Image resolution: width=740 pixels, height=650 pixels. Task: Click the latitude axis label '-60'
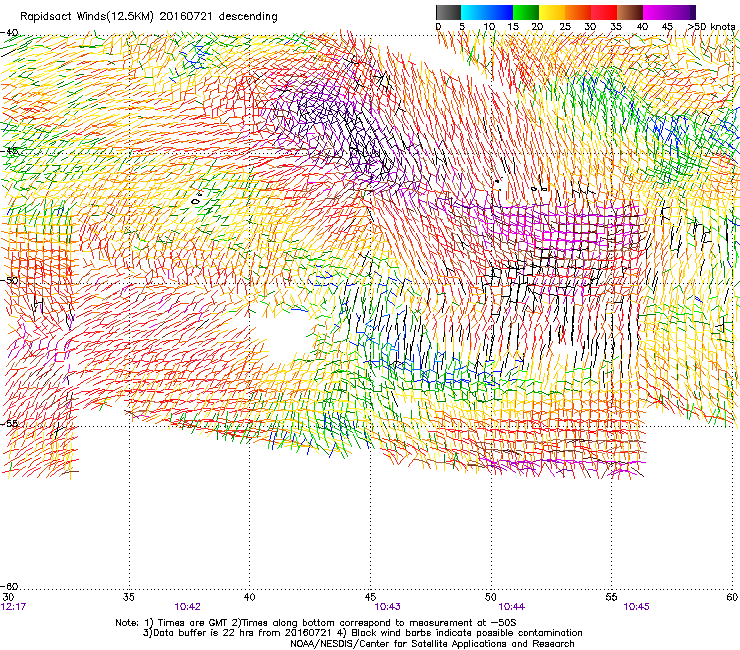point(9,586)
